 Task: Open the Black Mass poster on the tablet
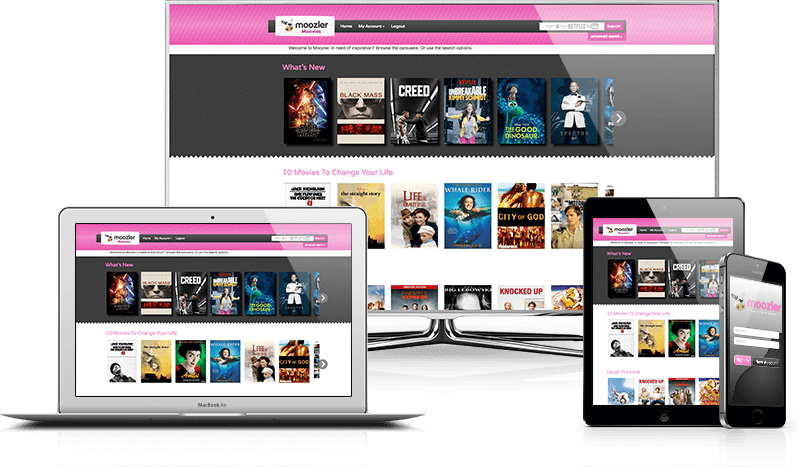652,279
